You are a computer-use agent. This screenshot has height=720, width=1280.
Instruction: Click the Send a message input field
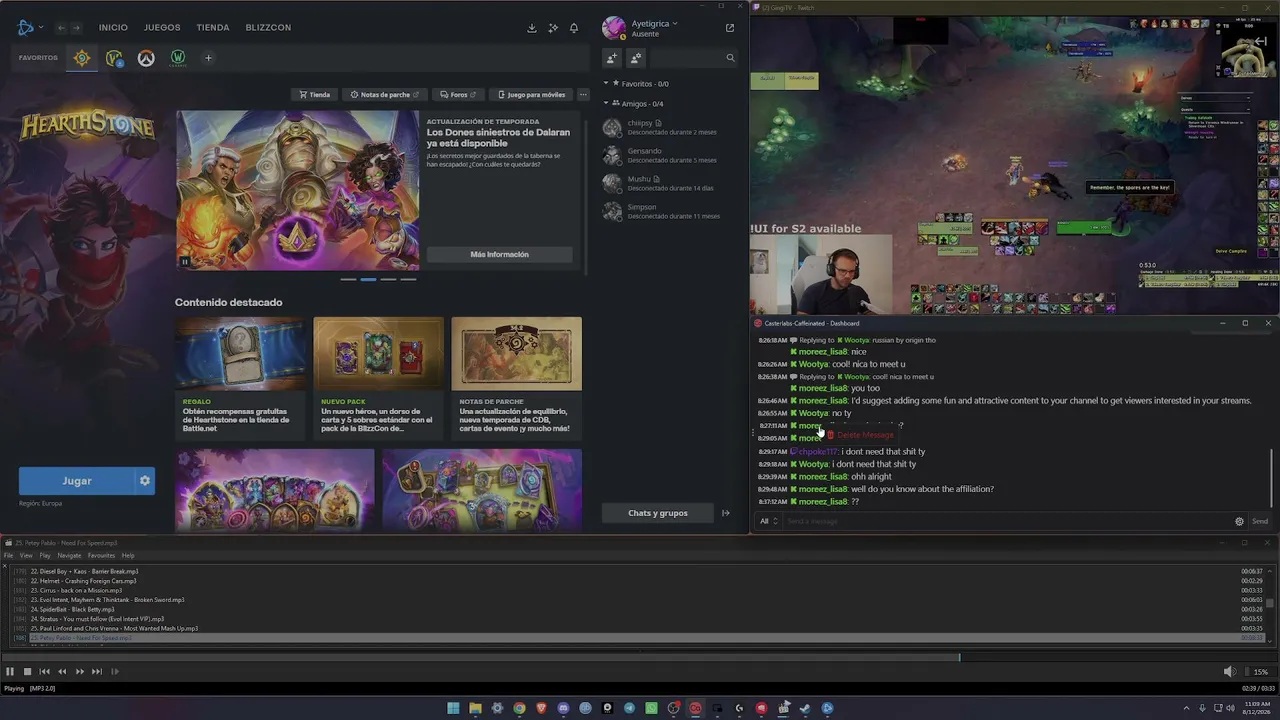pyautogui.click(x=1006, y=521)
